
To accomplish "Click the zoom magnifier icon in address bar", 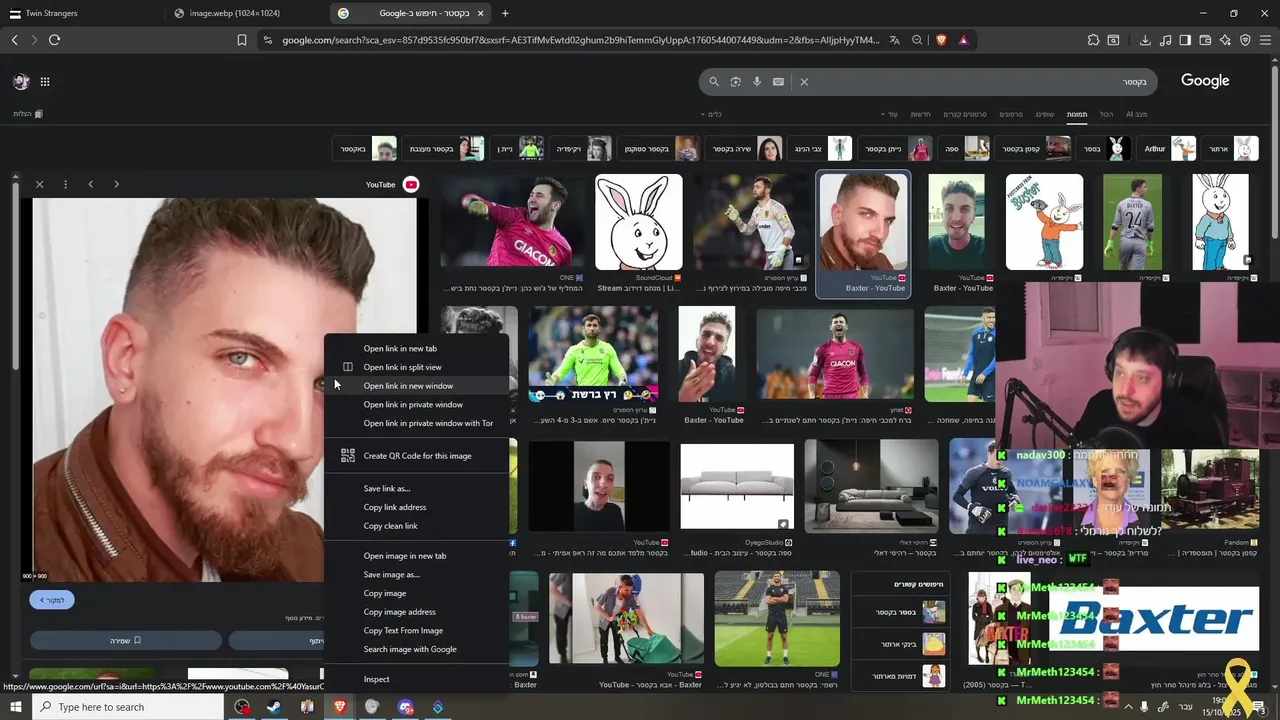I will tap(917, 40).
